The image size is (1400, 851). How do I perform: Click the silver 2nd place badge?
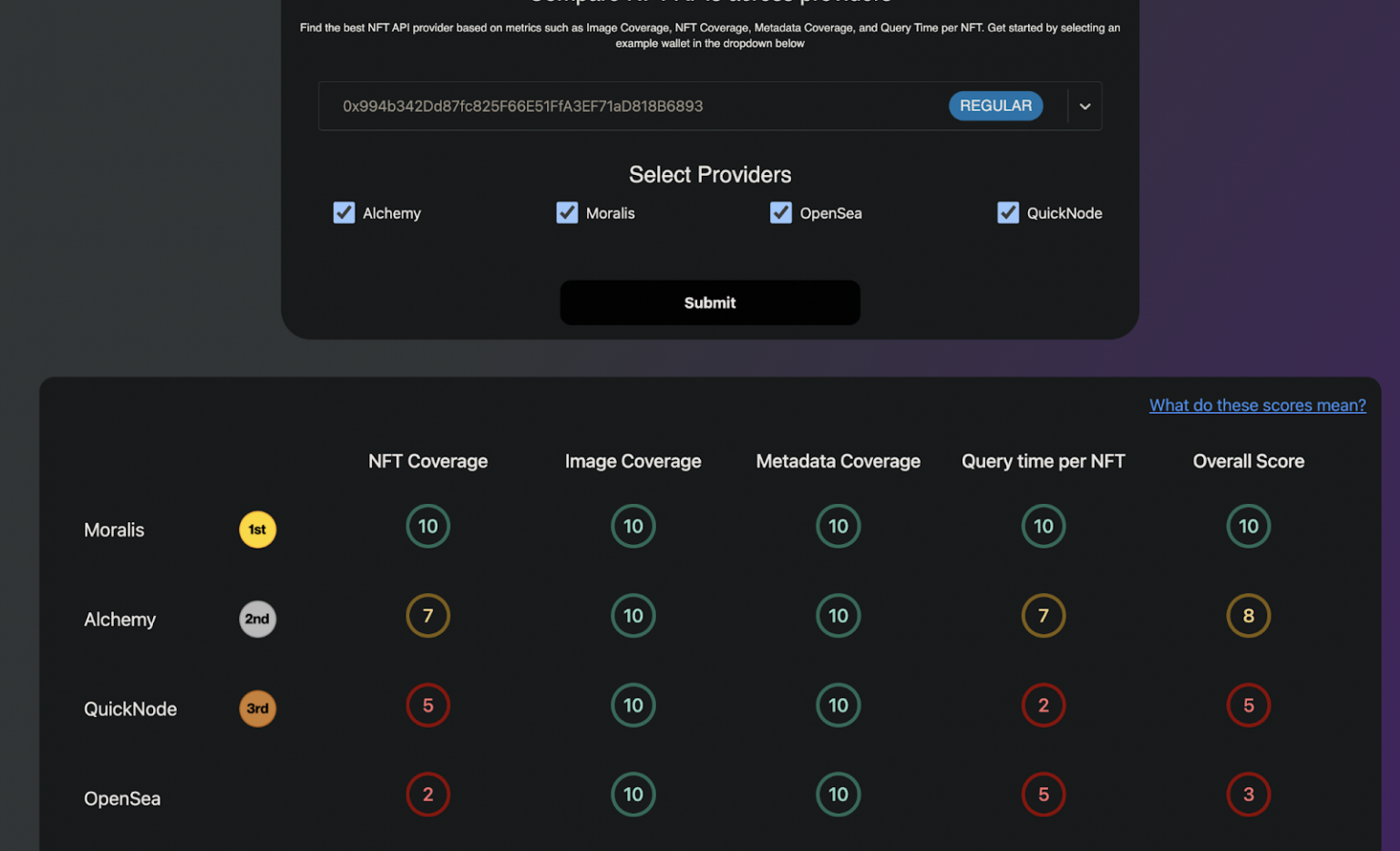click(x=257, y=620)
